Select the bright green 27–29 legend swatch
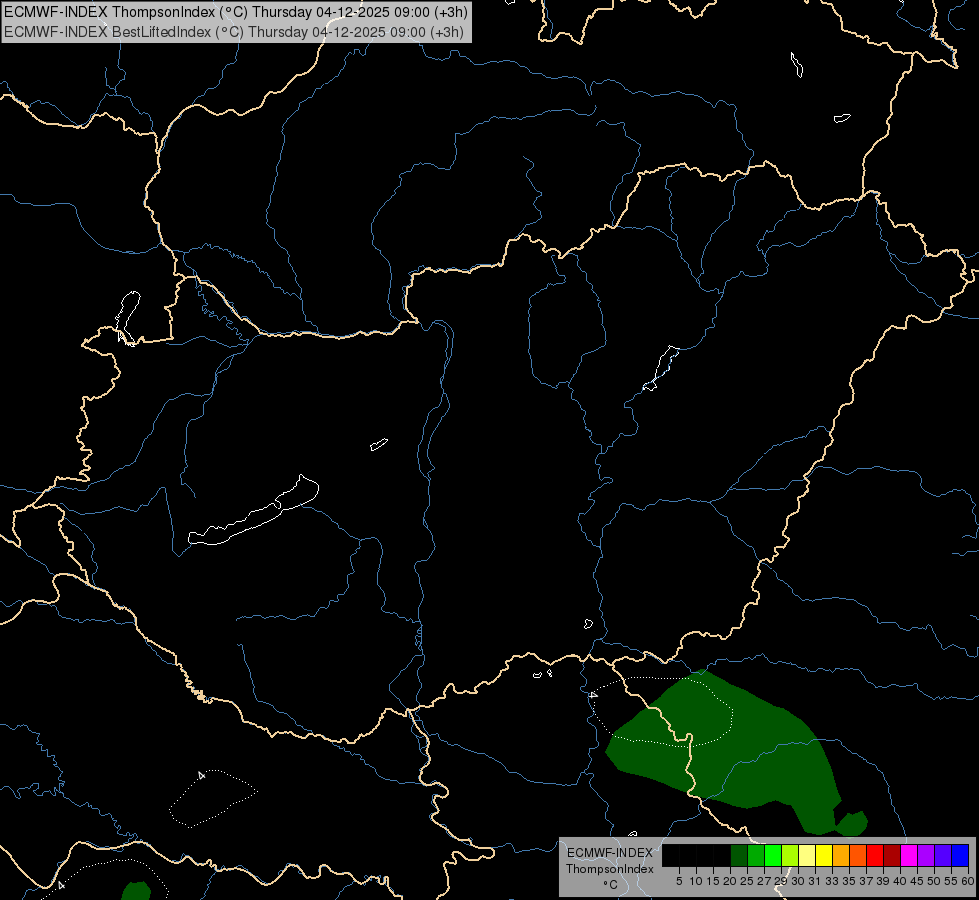 click(773, 856)
